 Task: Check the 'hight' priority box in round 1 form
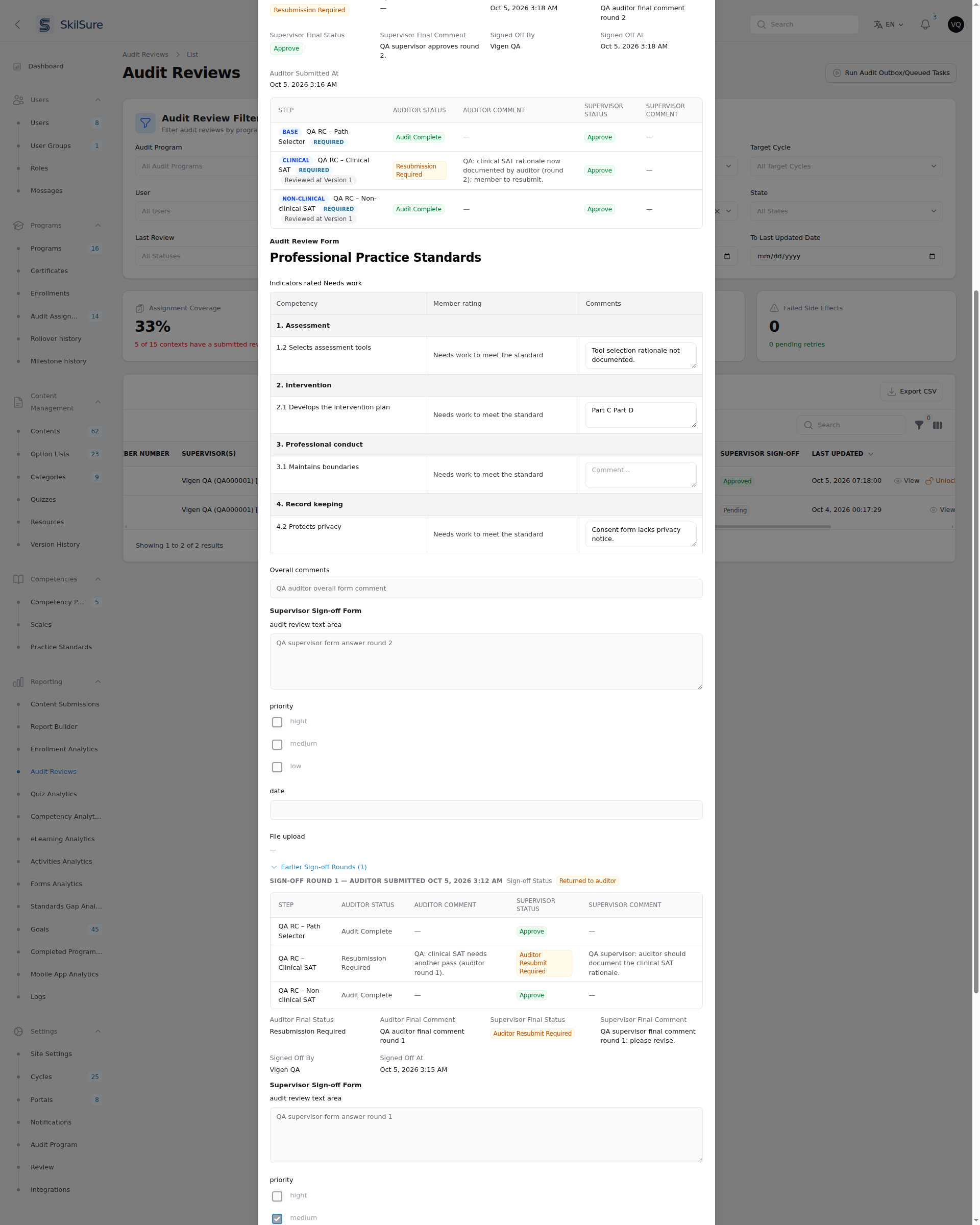click(x=277, y=1196)
